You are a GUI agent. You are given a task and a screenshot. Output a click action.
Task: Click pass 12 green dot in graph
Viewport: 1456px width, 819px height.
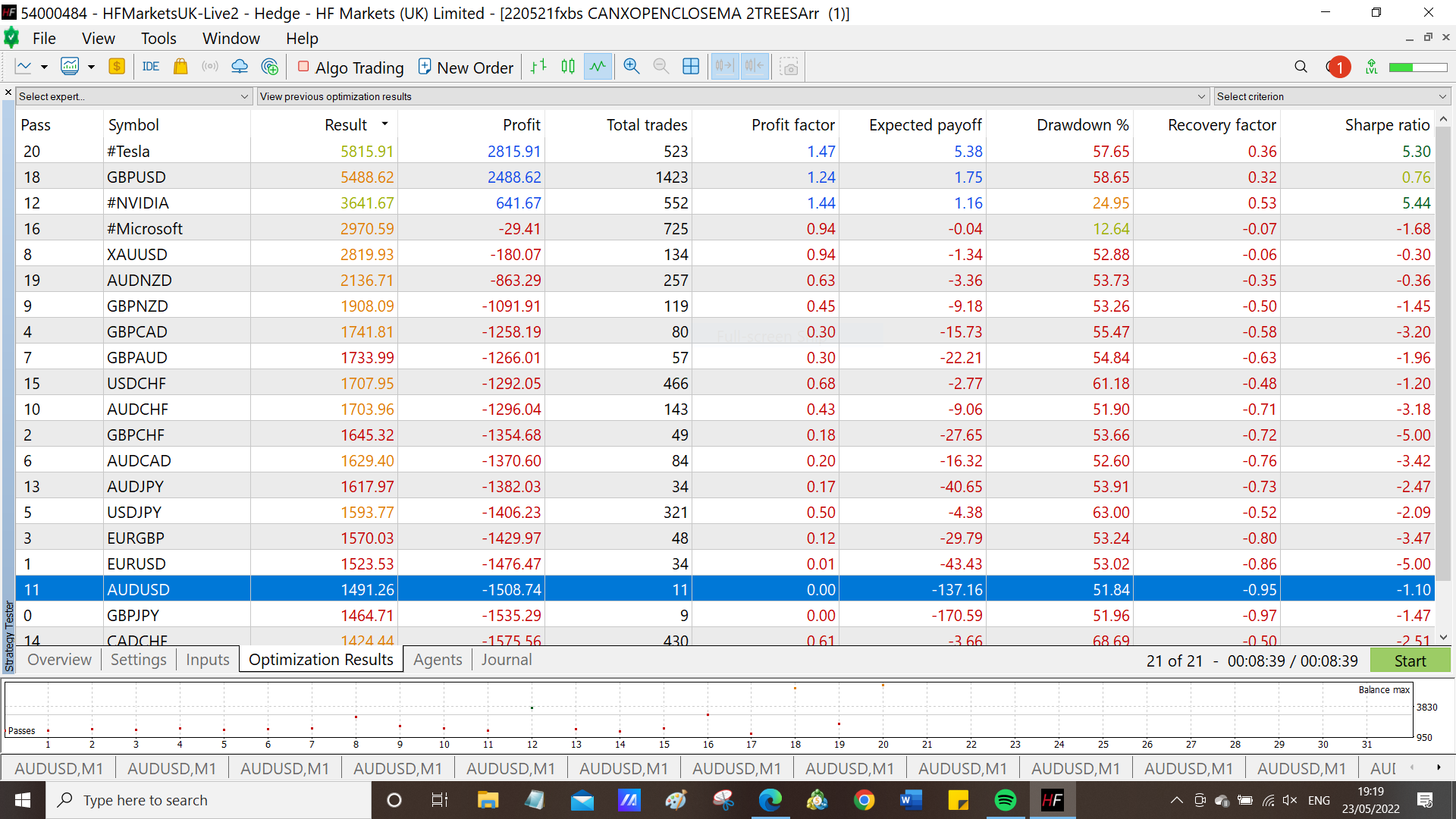coord(532,708)
